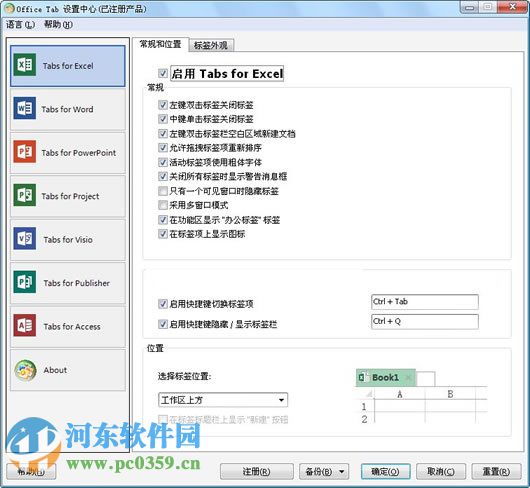530x488 pixels.
Task: Enable 只有一个可见窗口时隐藏标签 checkbox
Action: coord(163,191)
